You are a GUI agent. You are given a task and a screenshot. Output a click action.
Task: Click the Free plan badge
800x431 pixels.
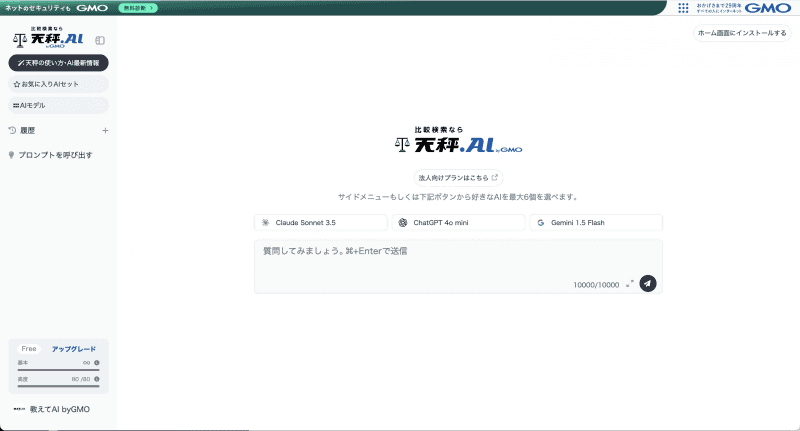(x=29, y=349)
